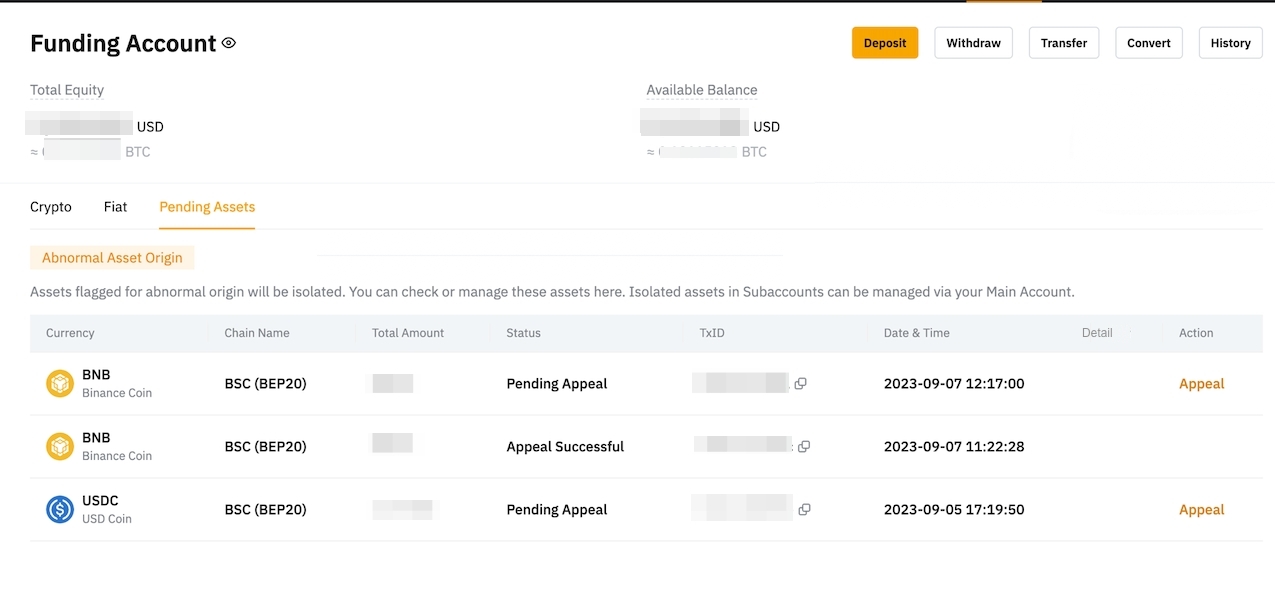View account History
Screen dimensions: 1275x606
pyautogui.click(x=1229, y=43)
